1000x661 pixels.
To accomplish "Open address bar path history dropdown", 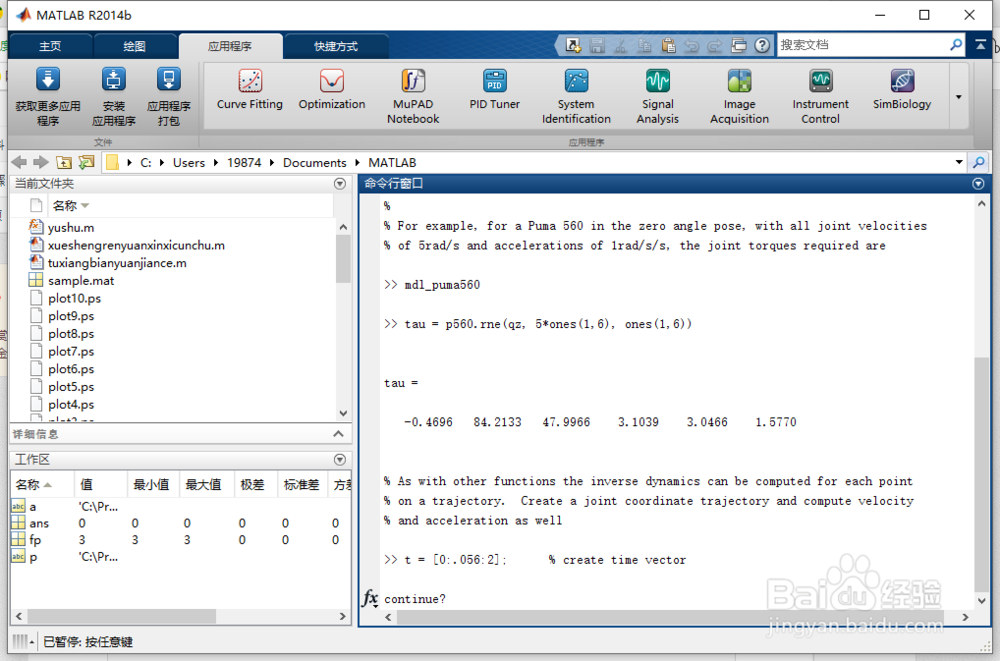I will tap(959, 163).
